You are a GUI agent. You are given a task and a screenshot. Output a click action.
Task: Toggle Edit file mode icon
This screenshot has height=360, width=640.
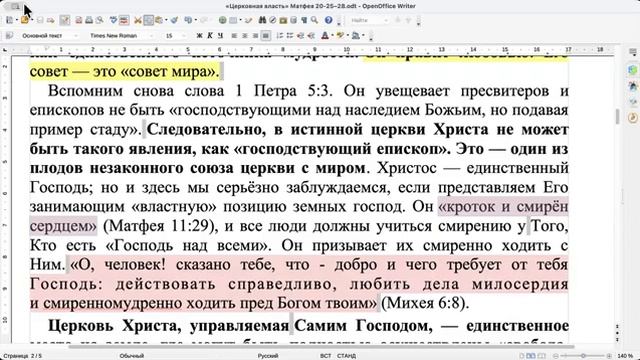[65, 20]
